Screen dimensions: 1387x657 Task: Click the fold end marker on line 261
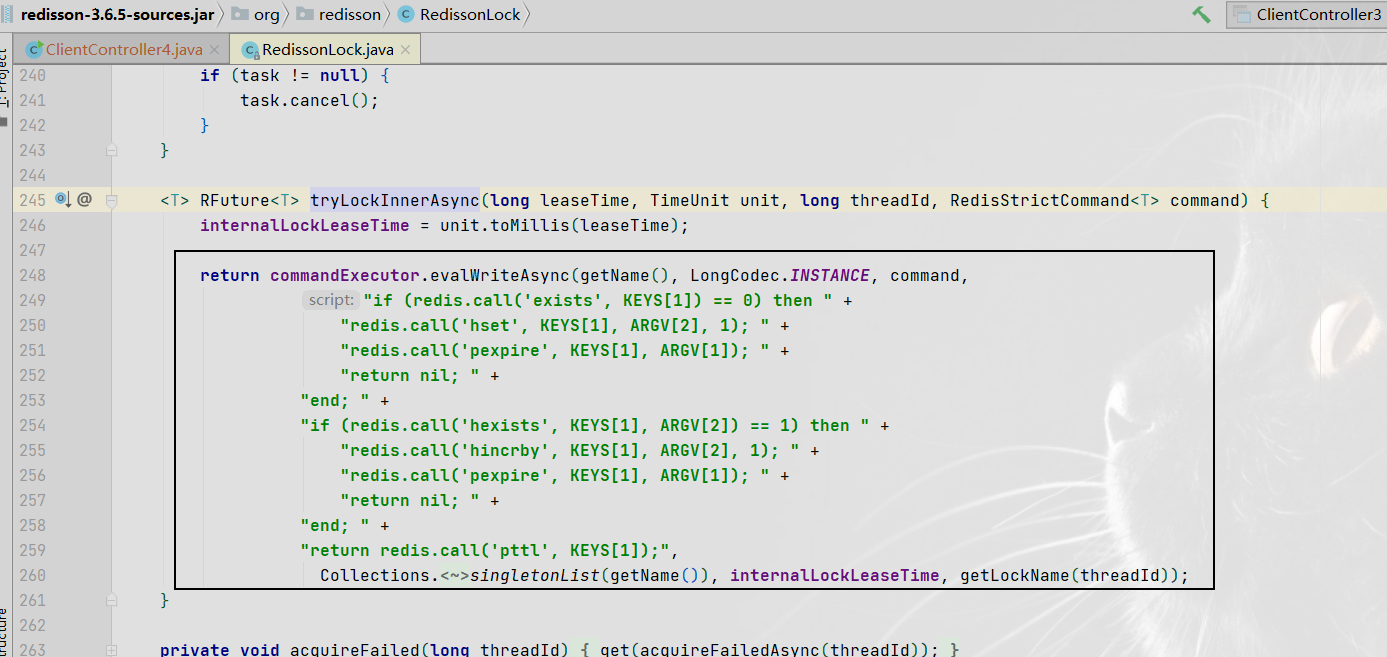112,600
